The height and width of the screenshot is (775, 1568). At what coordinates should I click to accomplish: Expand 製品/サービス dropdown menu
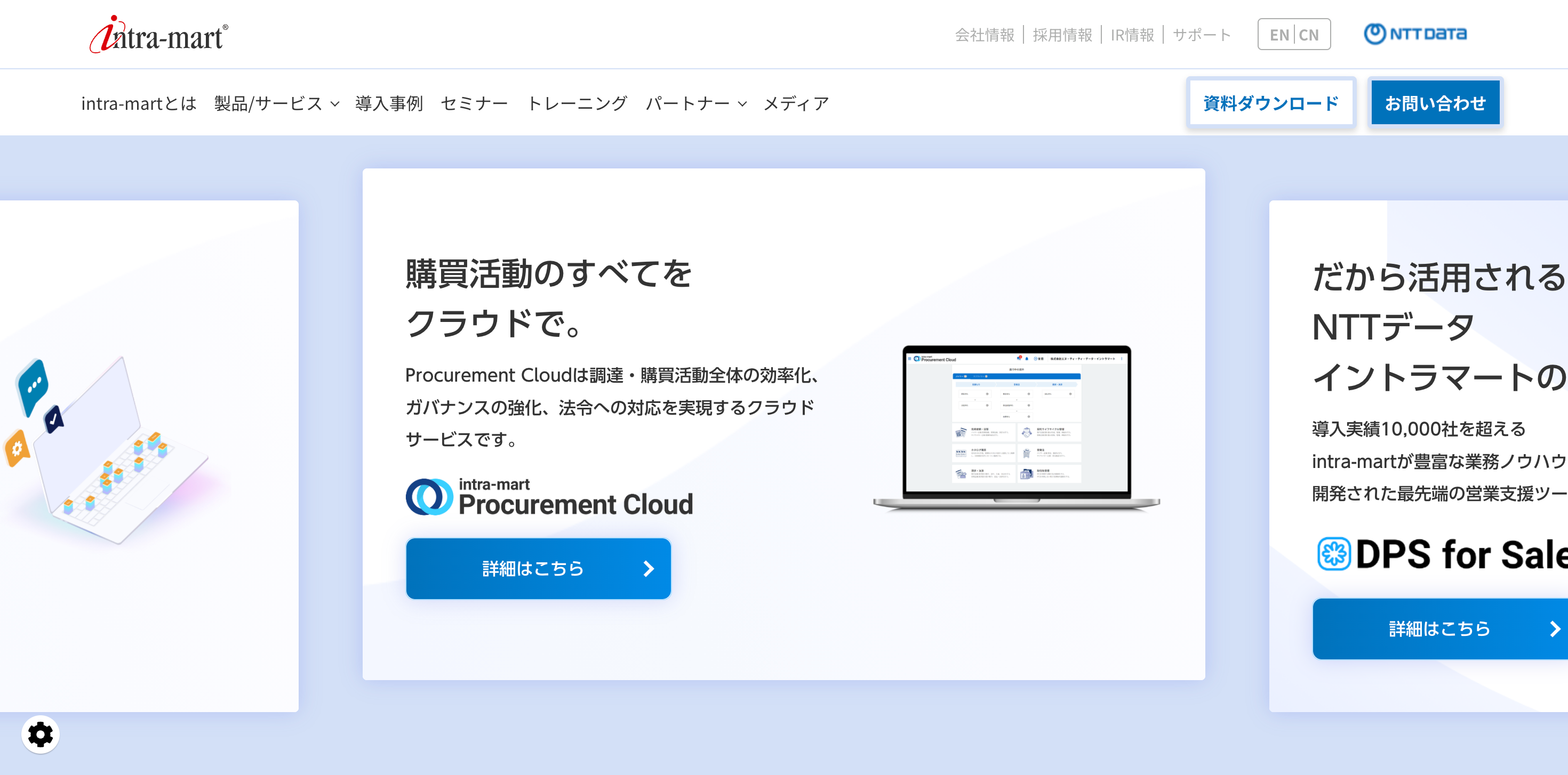pyautogui.click(x=276, y=103)
